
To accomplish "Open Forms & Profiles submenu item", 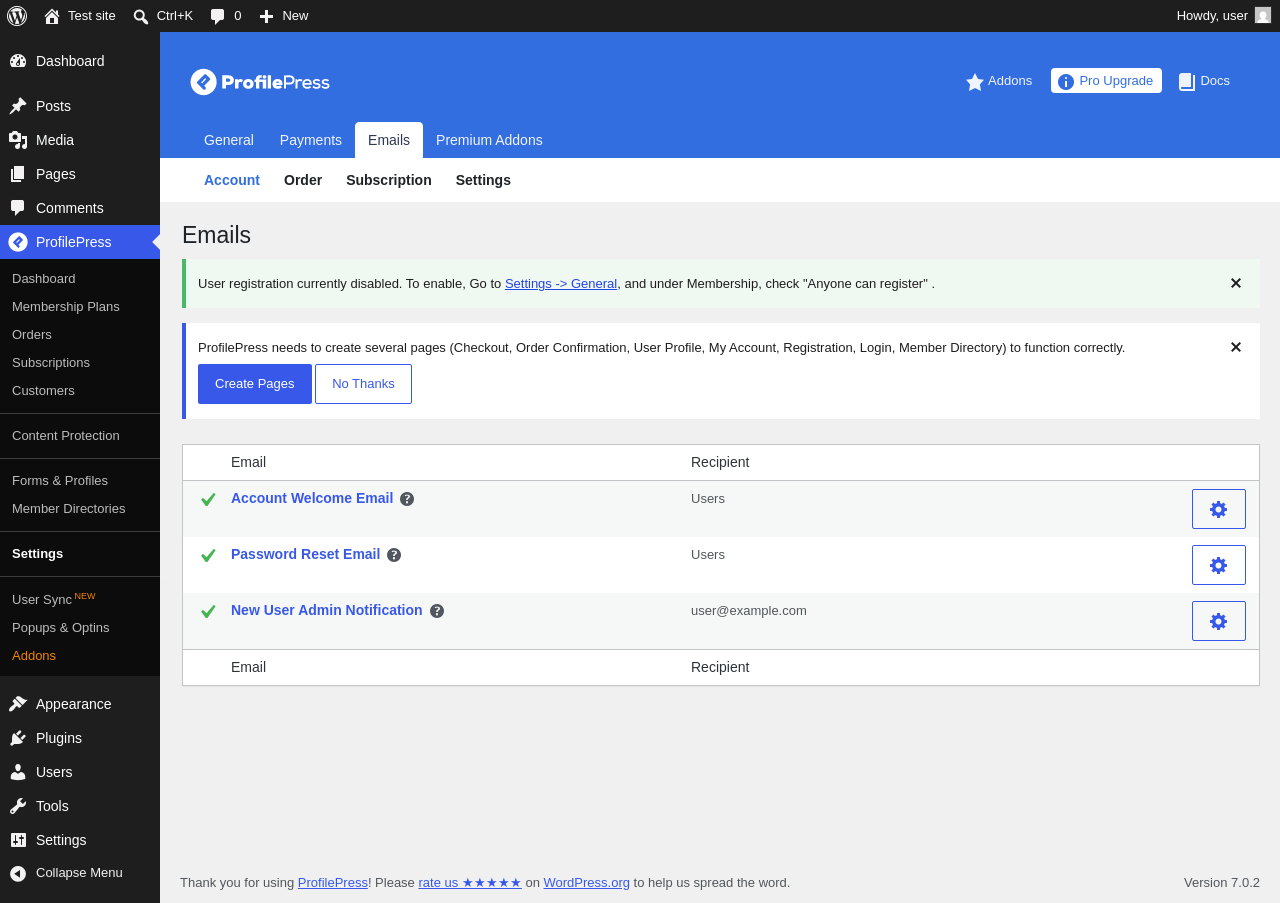I will pos(80,481).
